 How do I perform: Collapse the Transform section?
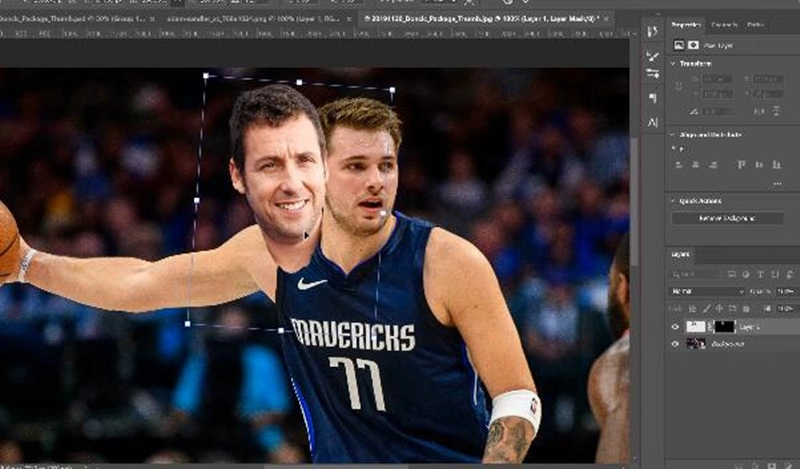pos(674,63)
